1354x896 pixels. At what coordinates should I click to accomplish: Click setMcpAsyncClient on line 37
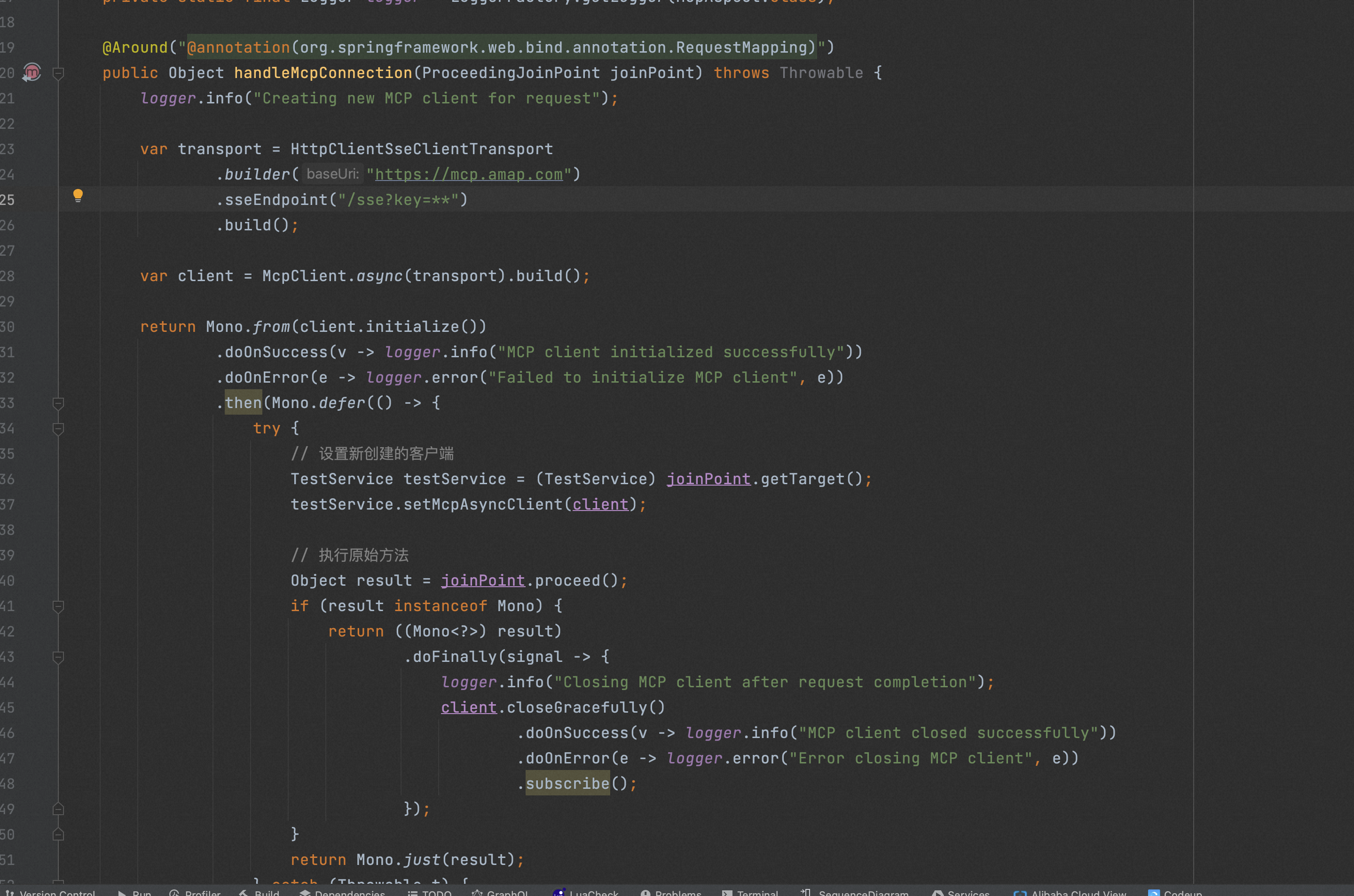coord(483,504)
